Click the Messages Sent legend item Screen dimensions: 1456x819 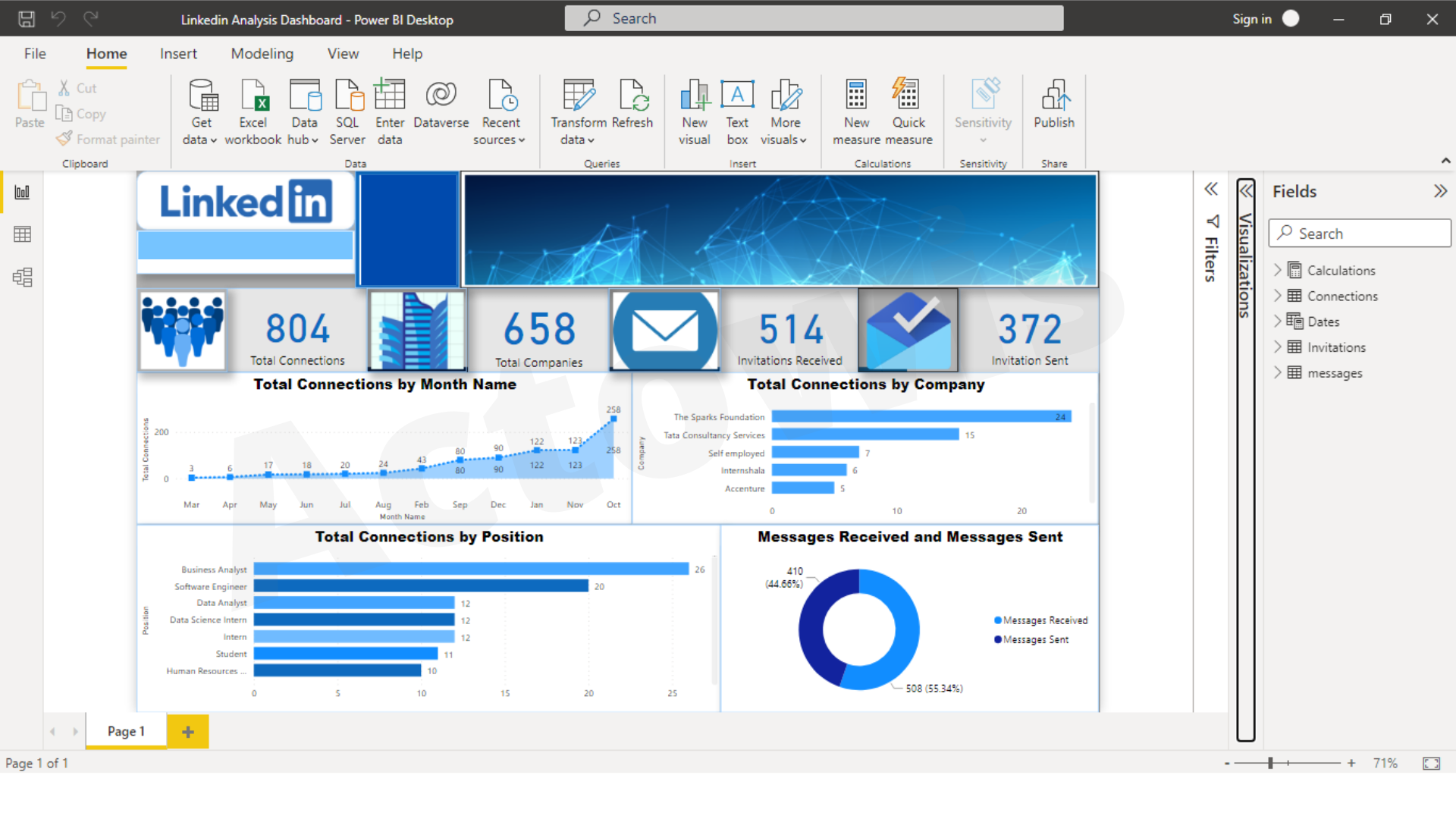click(x=1031, y=639)
